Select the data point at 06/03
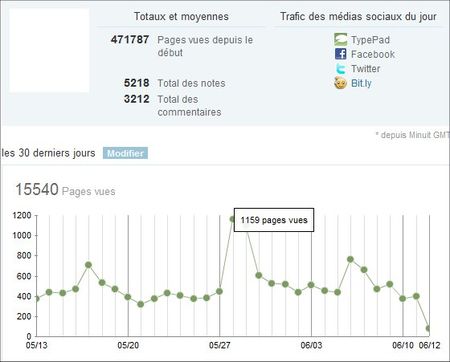 [x=311, y=285]
